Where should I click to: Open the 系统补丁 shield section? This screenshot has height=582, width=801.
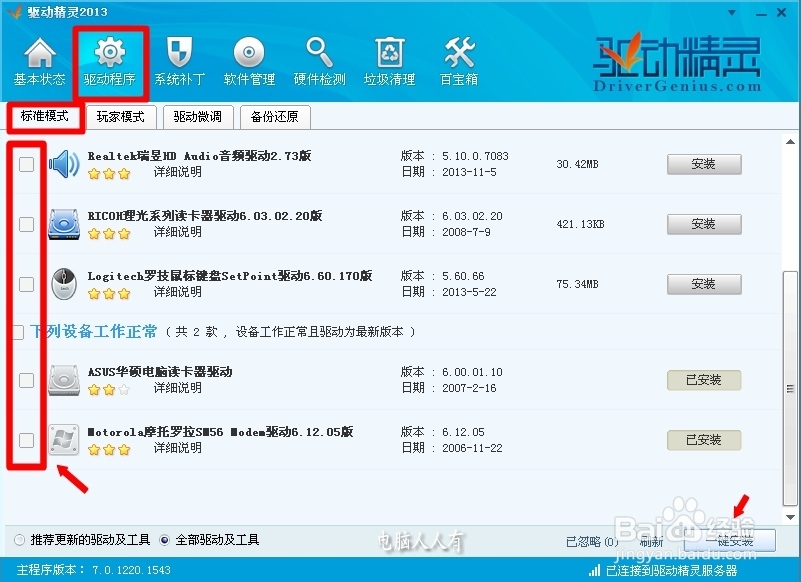pos(179,62)
